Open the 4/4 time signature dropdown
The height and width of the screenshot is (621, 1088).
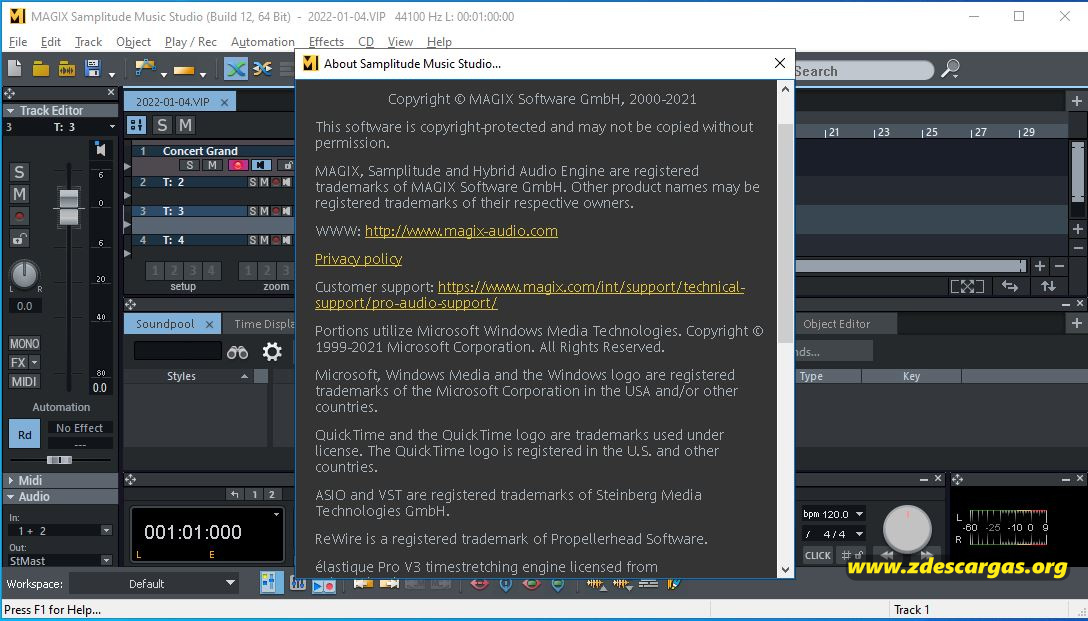click(859, 534)
